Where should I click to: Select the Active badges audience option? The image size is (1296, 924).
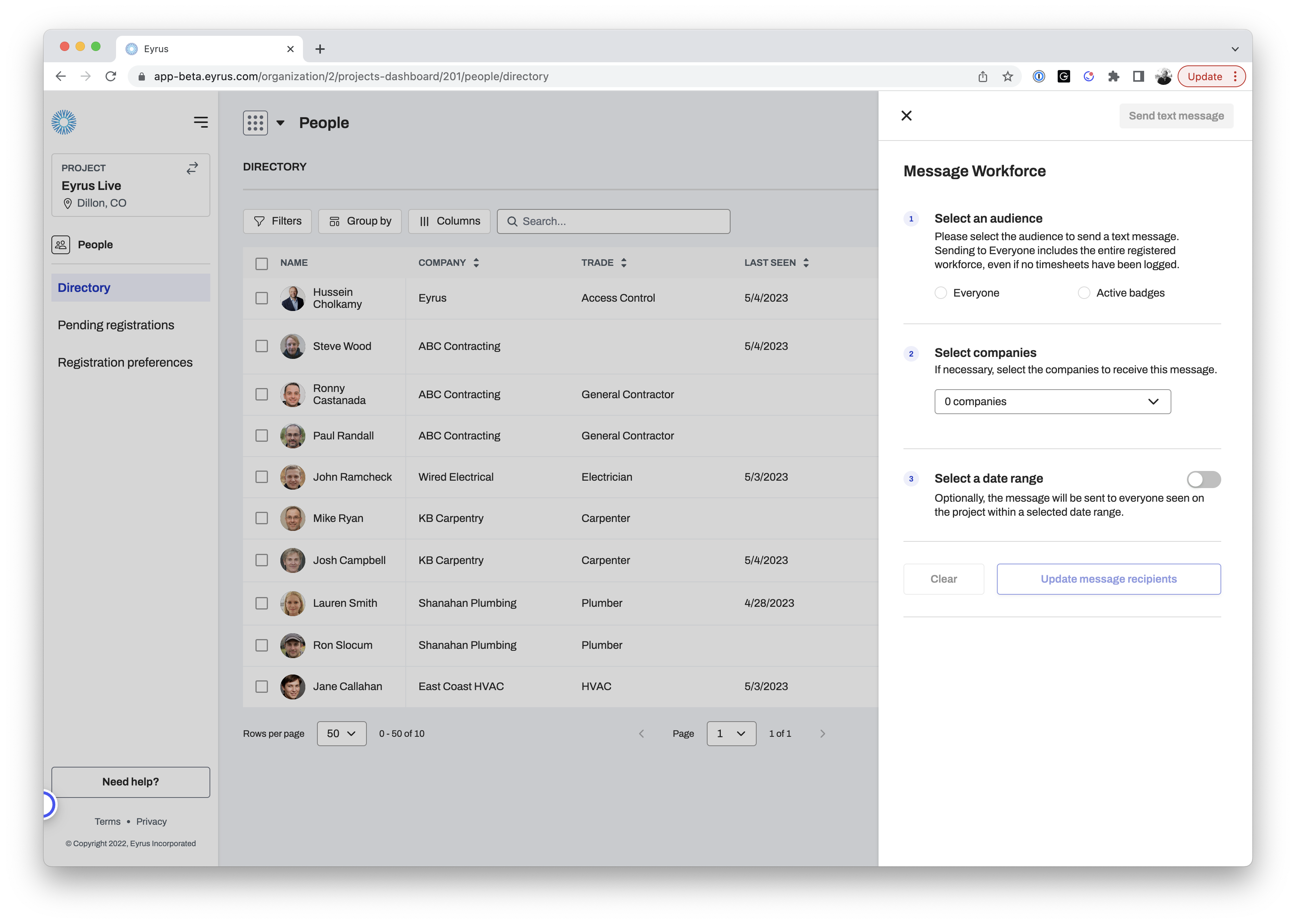point(1084,292)
